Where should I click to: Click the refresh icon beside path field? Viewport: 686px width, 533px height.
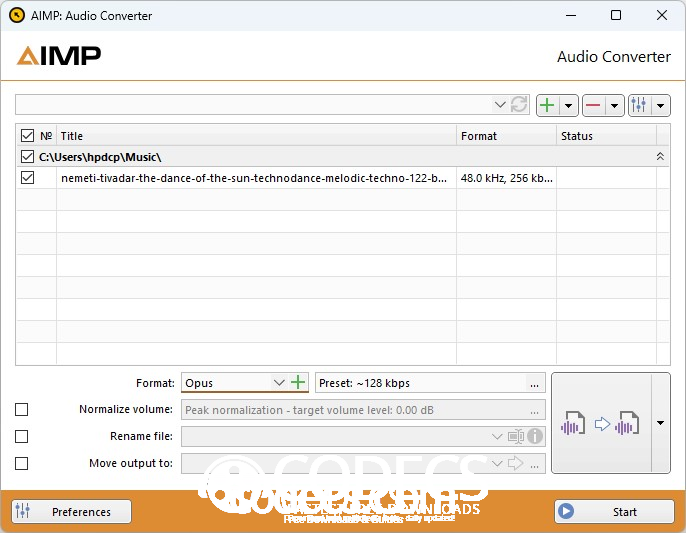click(519, 105)
